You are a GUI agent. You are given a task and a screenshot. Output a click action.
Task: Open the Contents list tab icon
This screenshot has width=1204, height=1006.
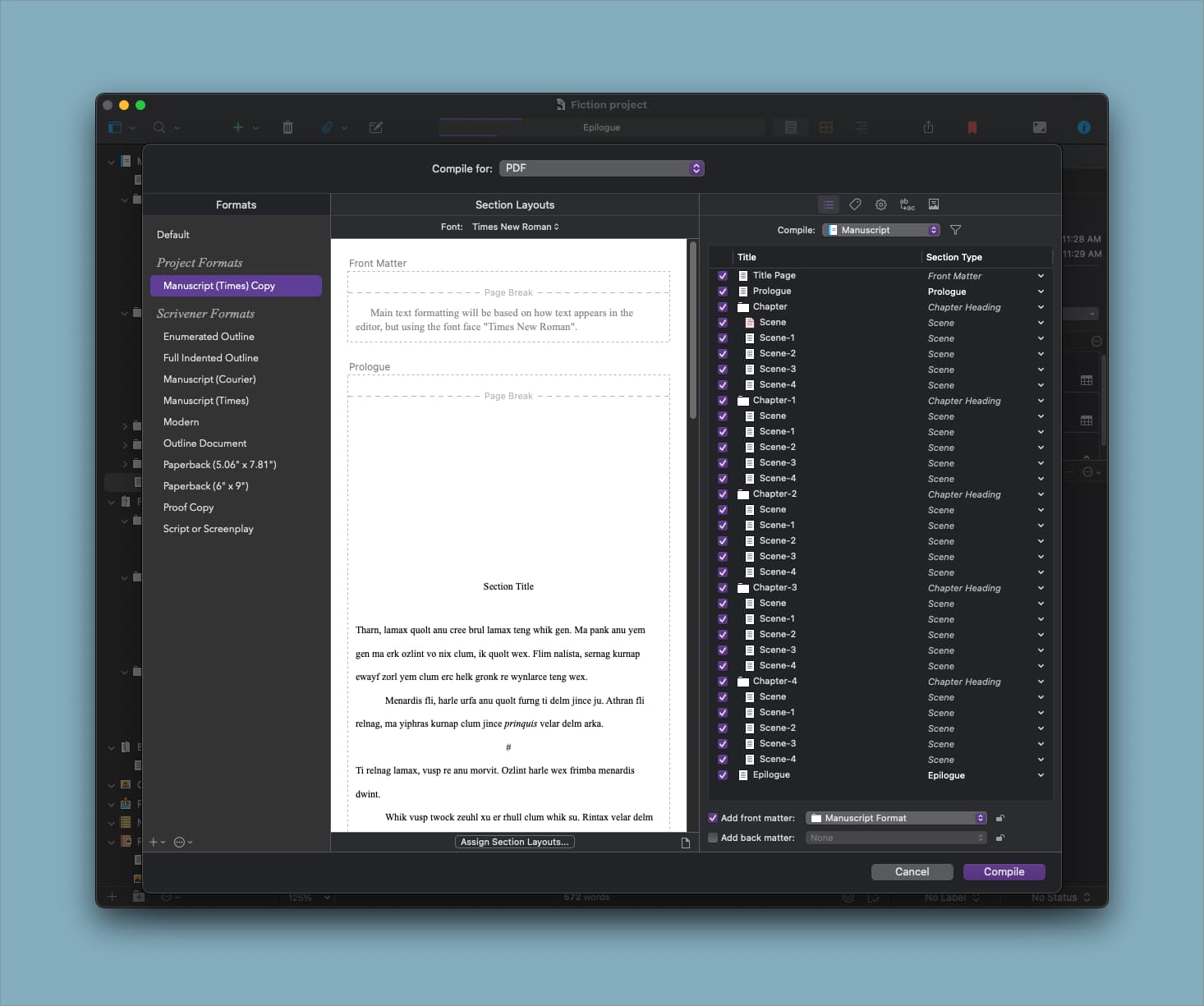828,204
